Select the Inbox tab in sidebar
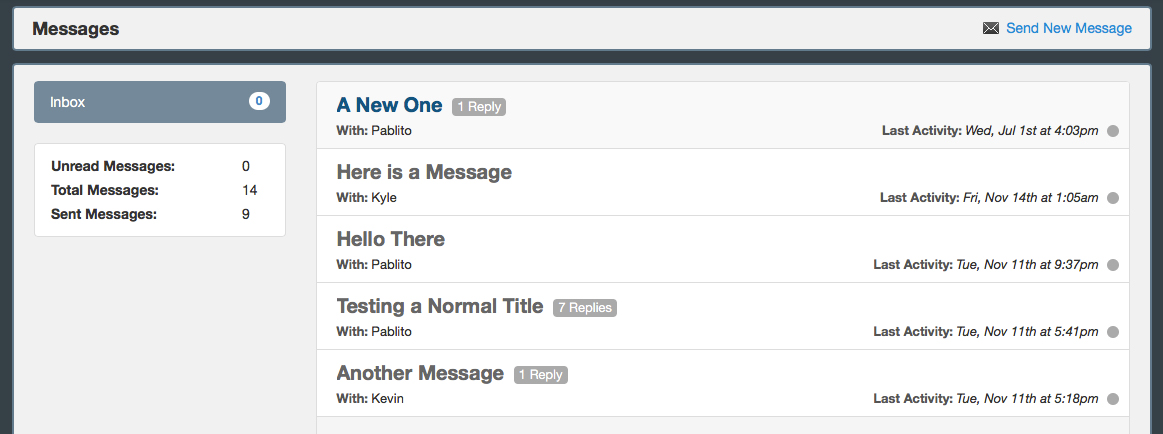Image resolution: width=1163 pixels, height=434 pixels. [x=140, y=102]
